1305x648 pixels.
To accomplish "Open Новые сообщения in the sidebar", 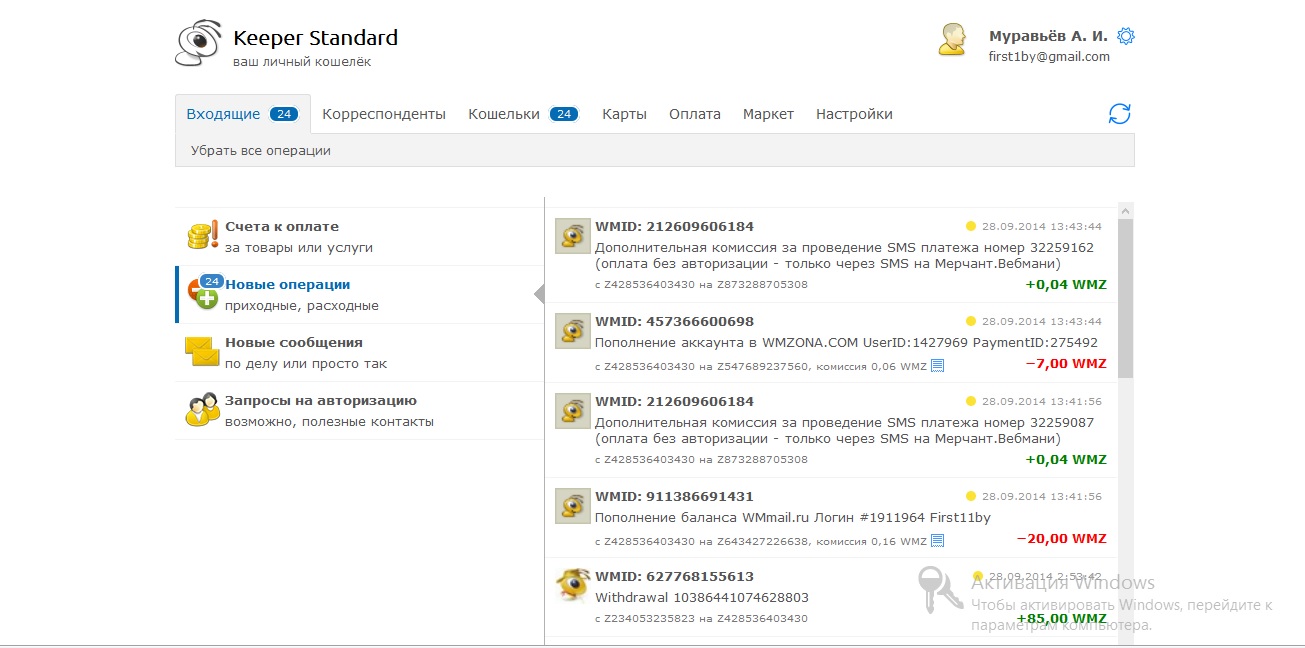I will pos(360,353).
